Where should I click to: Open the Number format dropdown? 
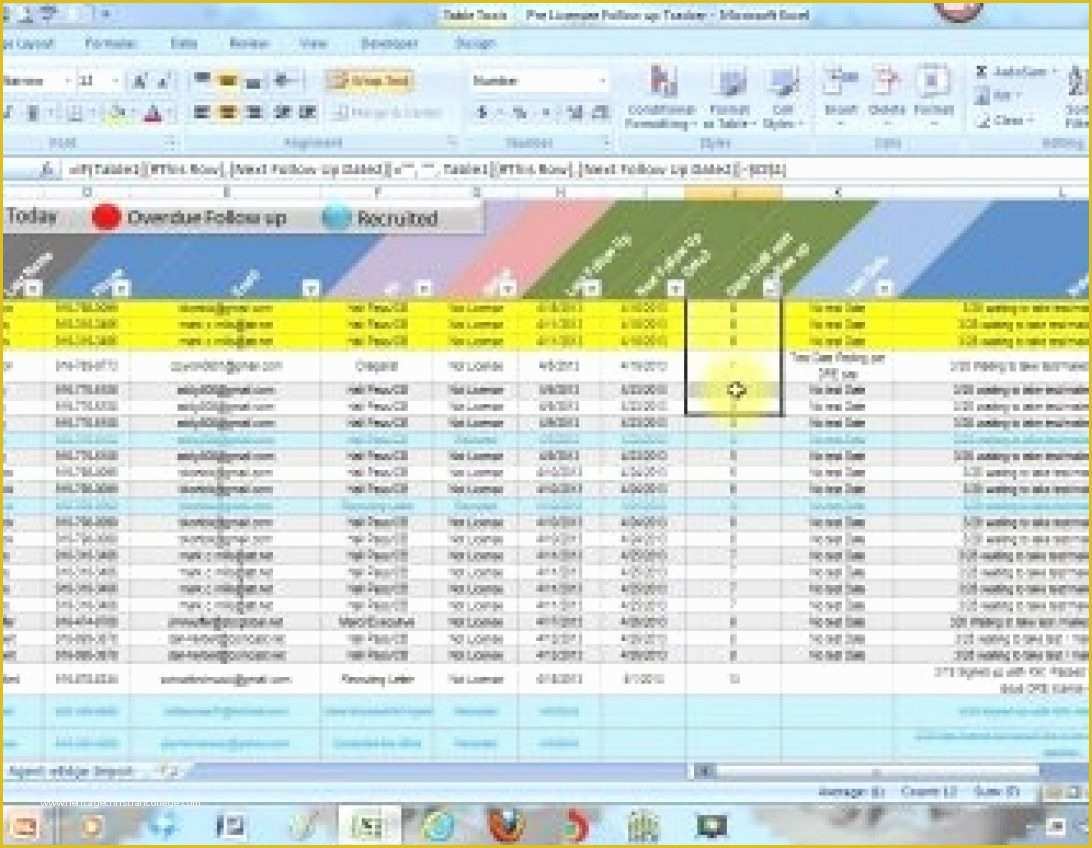click(602, 81)
